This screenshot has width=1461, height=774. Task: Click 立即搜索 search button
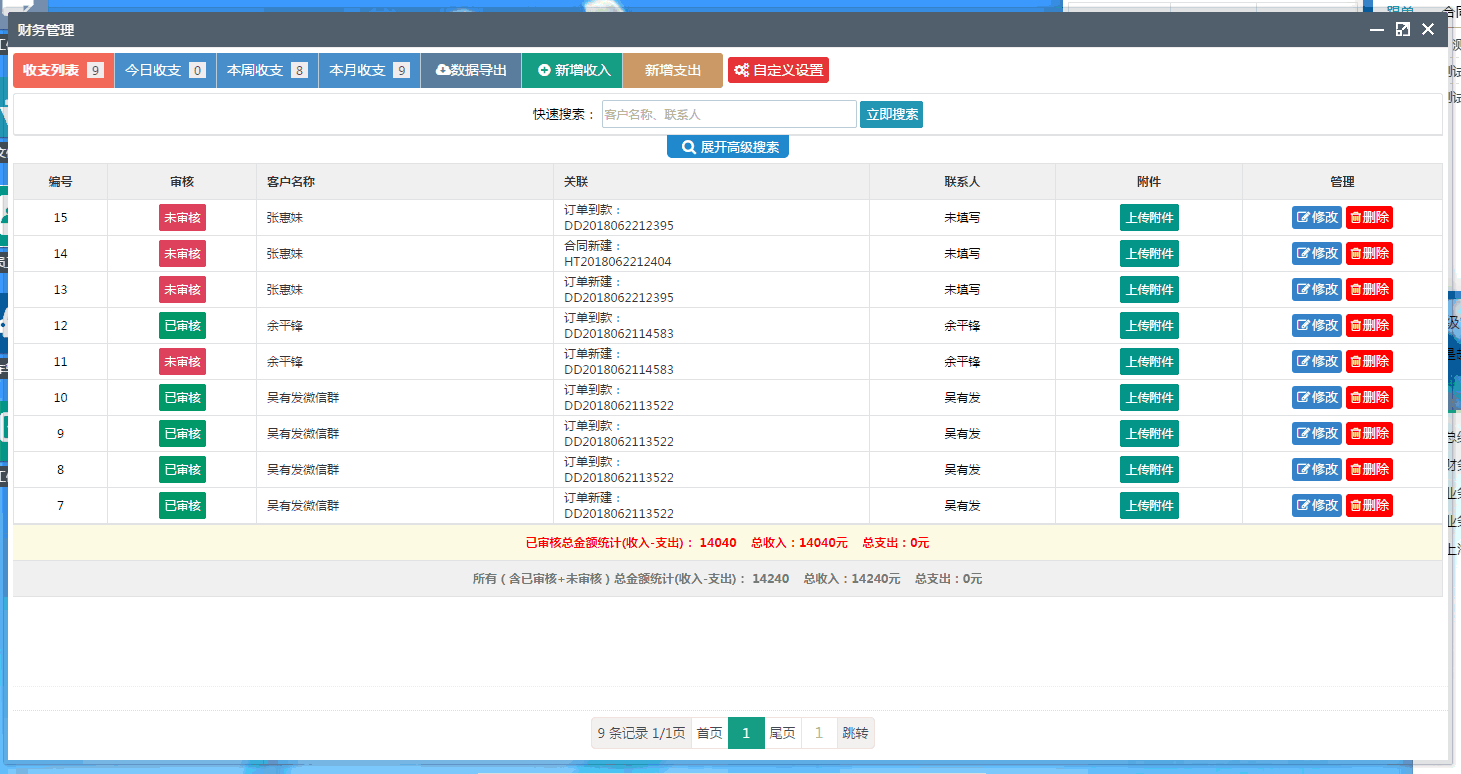(x=891, y=115)
